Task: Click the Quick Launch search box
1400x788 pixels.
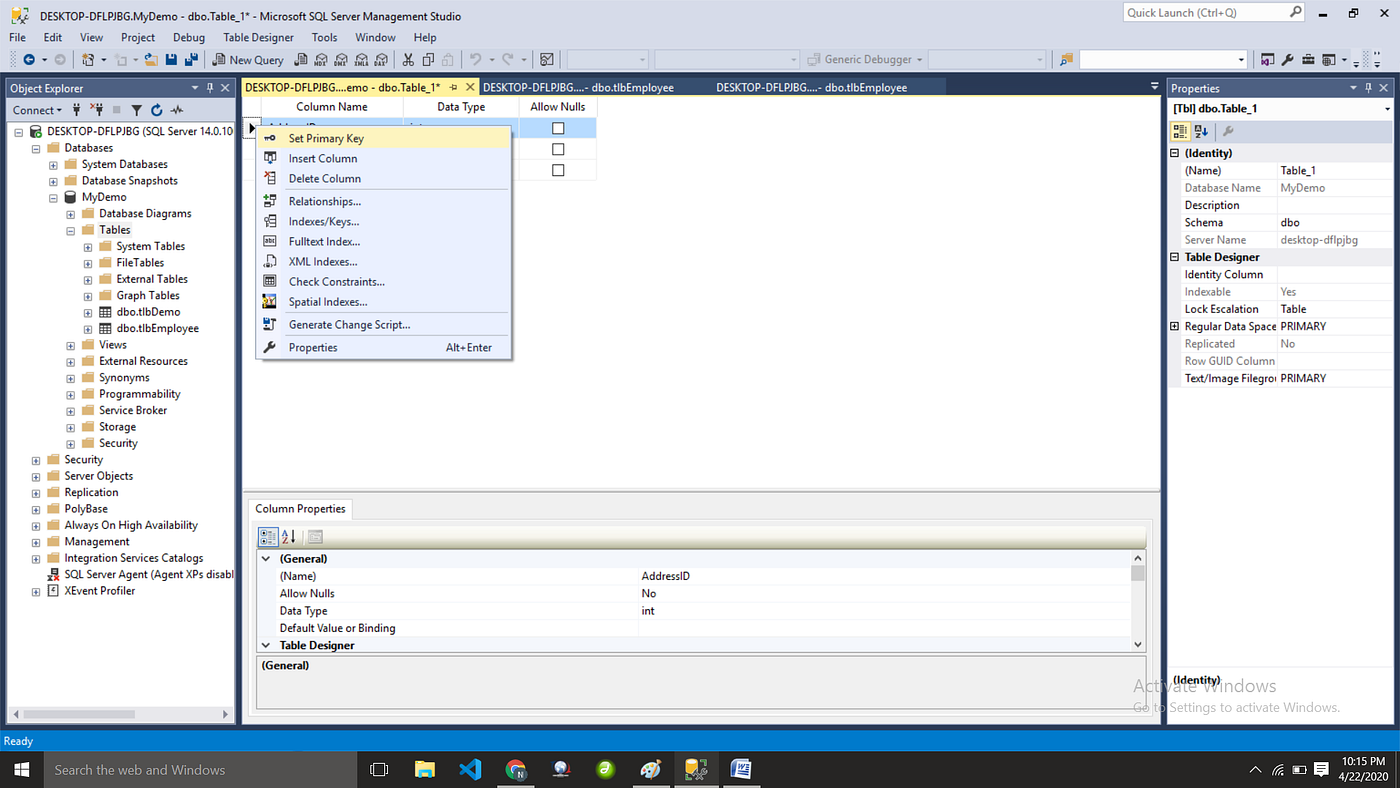Action: click(1205, 11)
